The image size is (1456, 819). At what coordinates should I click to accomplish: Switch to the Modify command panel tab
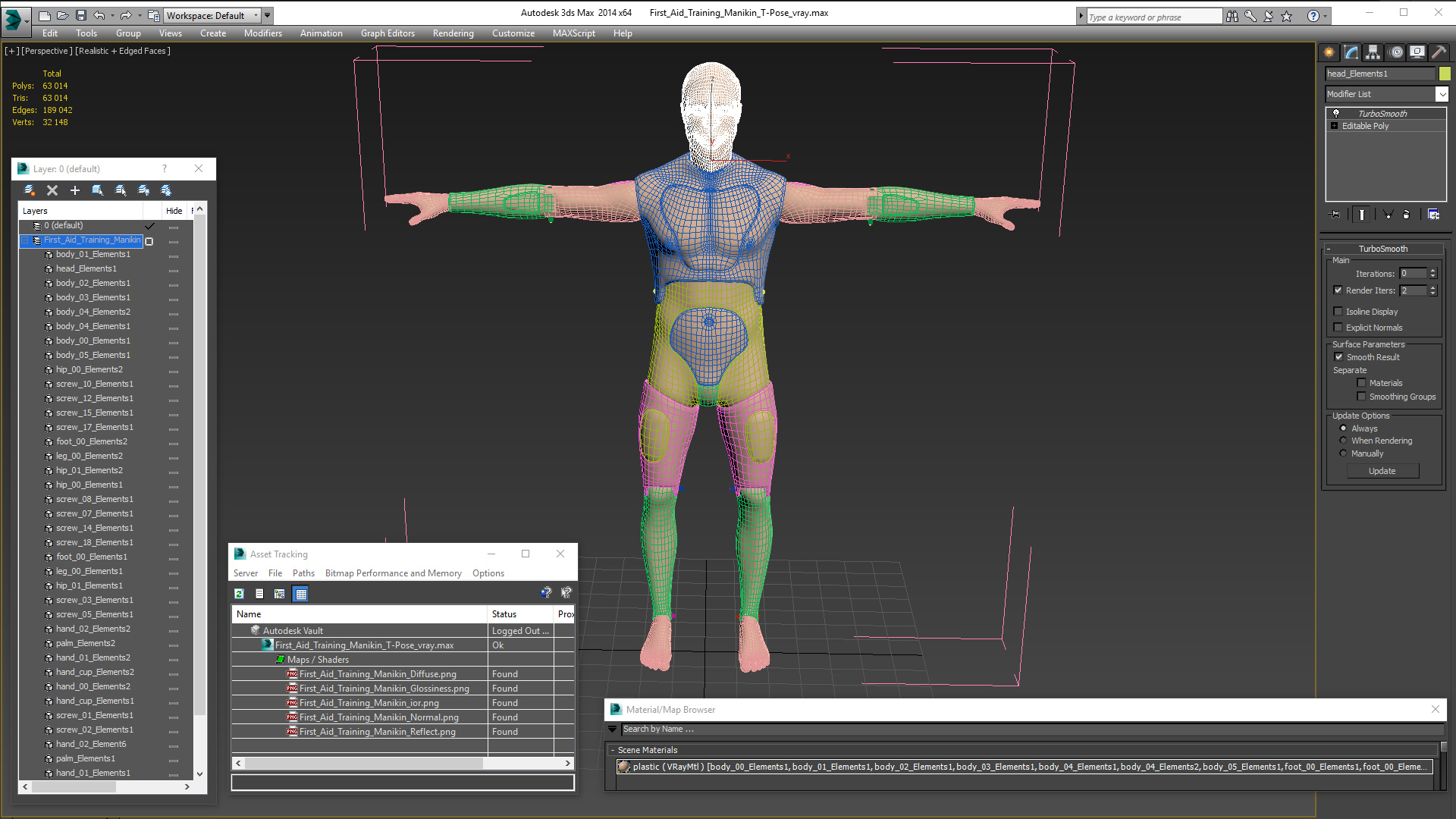(x=1351, y=52)
